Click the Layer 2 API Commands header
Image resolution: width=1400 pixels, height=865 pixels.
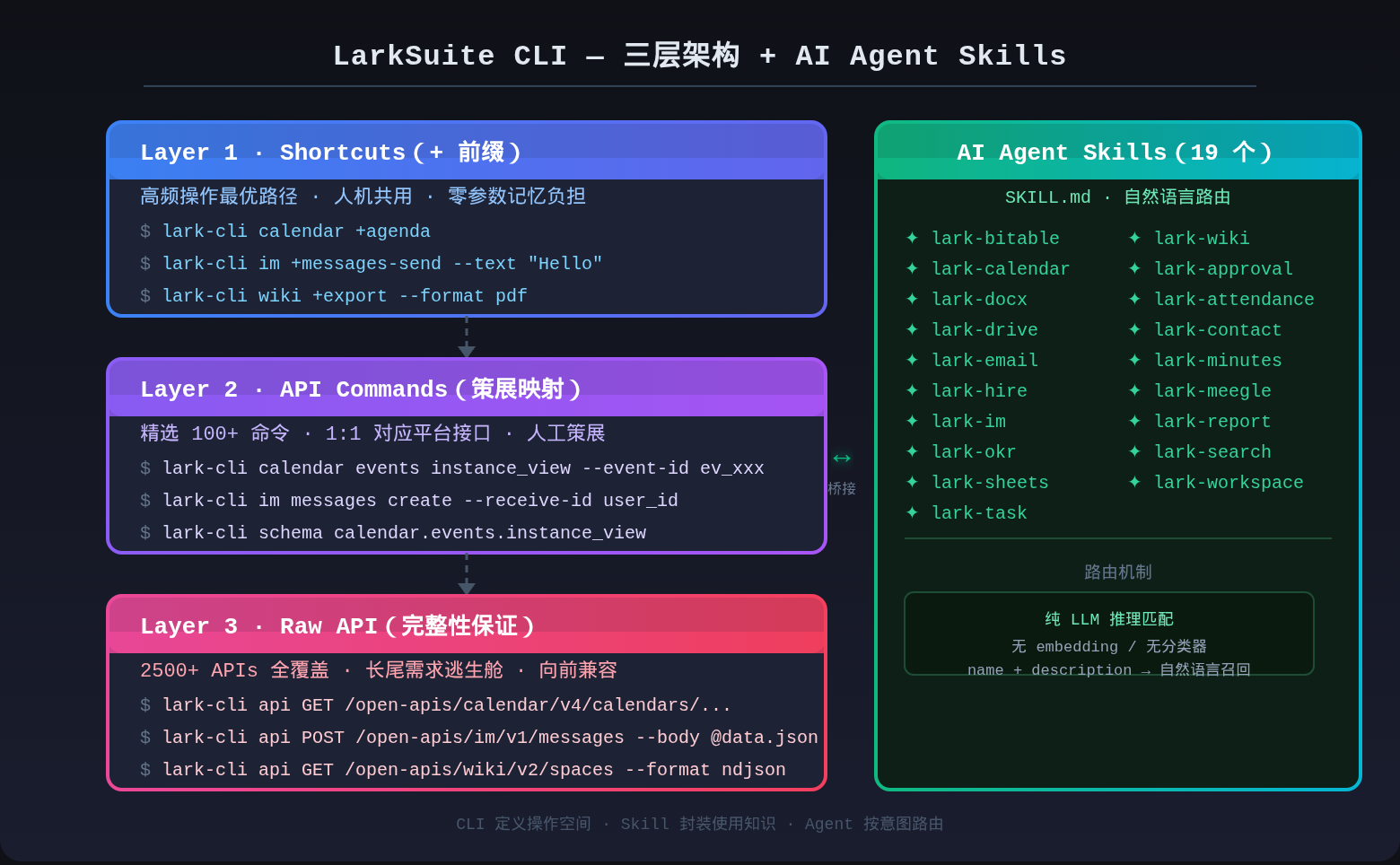click(467, 388)
